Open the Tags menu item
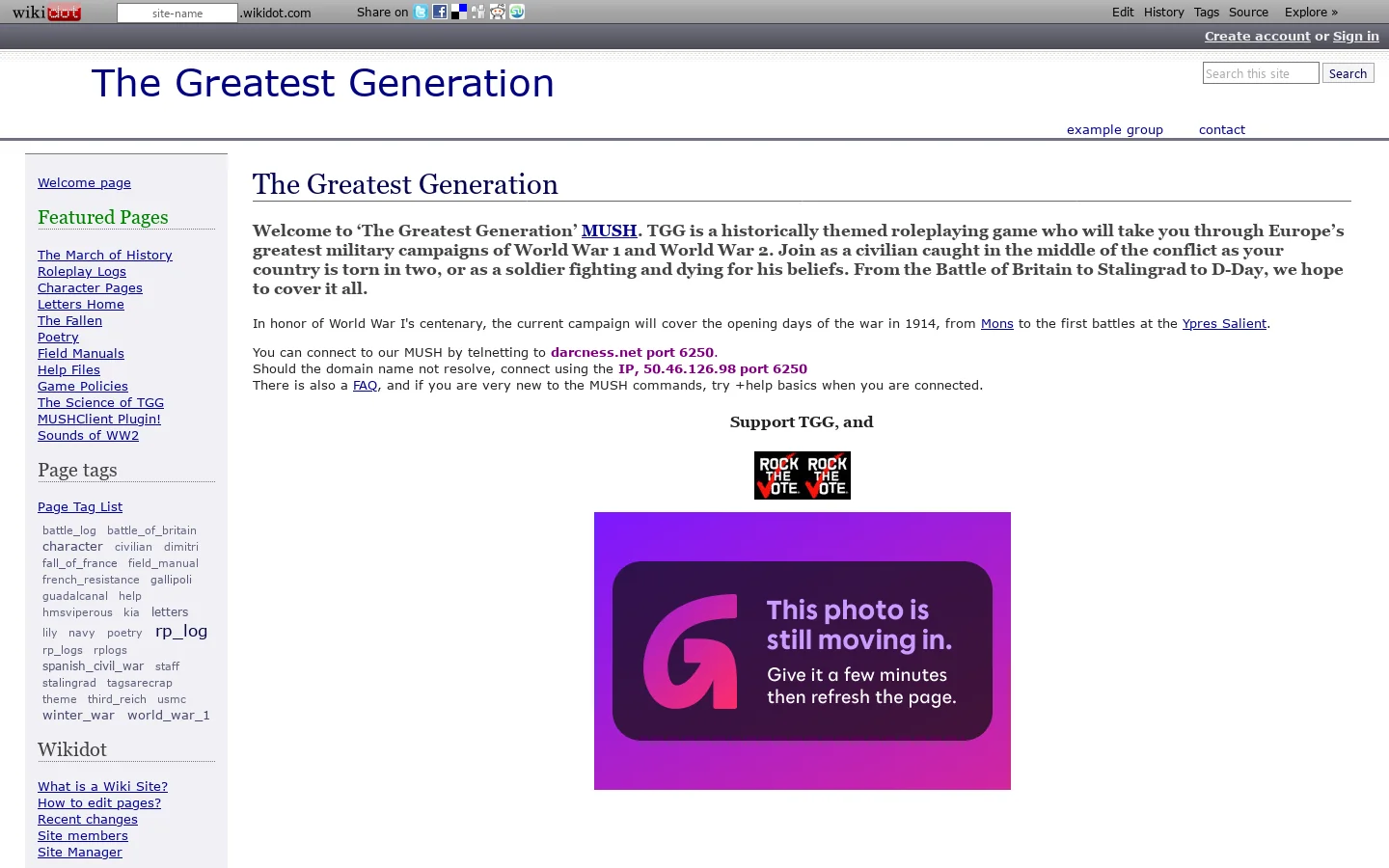 point(1206,13)
